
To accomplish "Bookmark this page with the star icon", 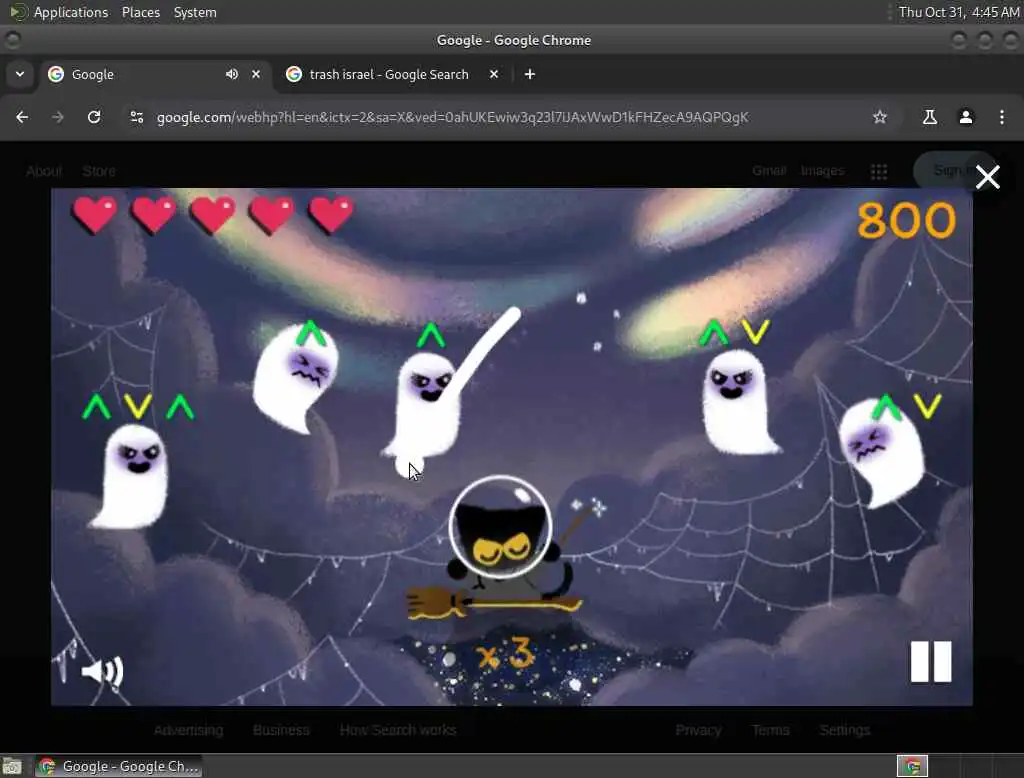I will [880, 117].
